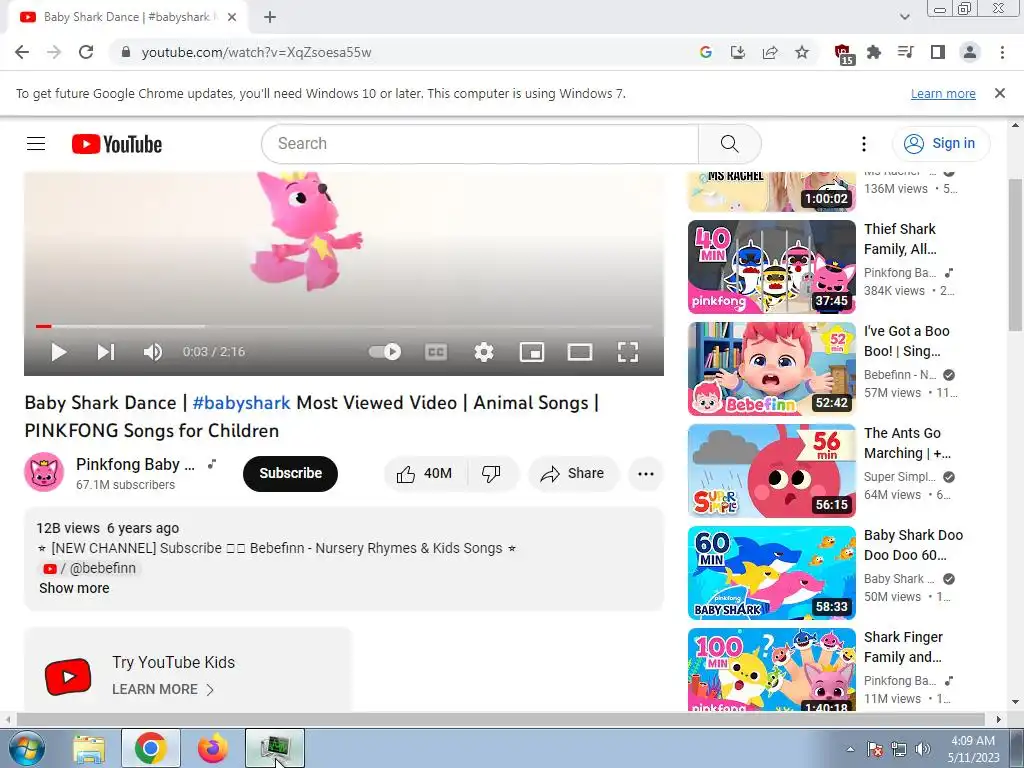Skip to the next video

click(x=106, y=352)
